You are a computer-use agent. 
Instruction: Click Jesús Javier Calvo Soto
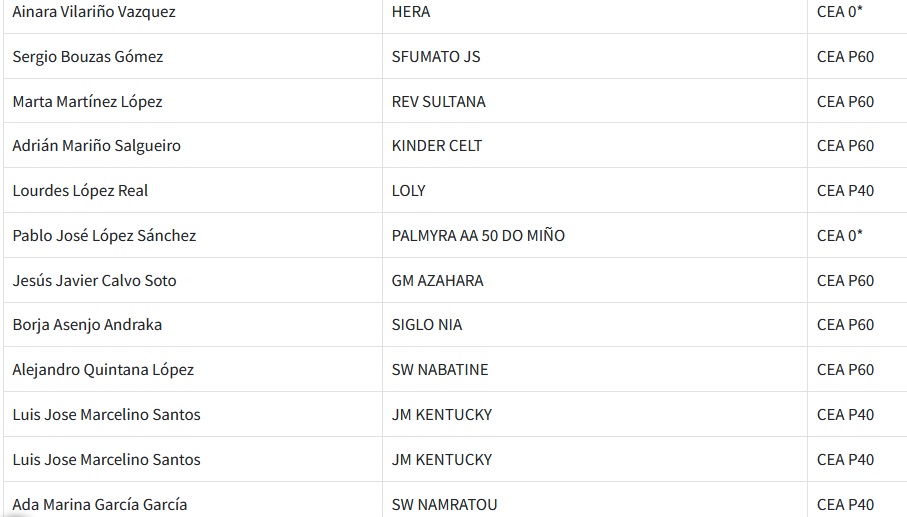tap(94, 281)
